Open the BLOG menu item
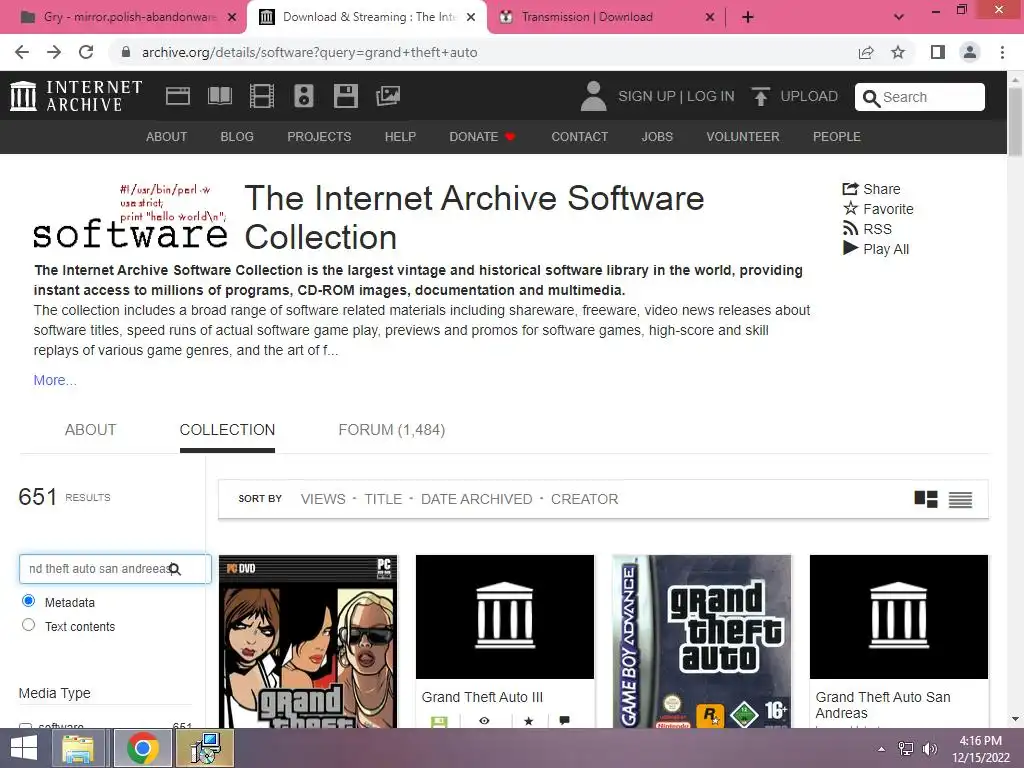 coord(237,136)
